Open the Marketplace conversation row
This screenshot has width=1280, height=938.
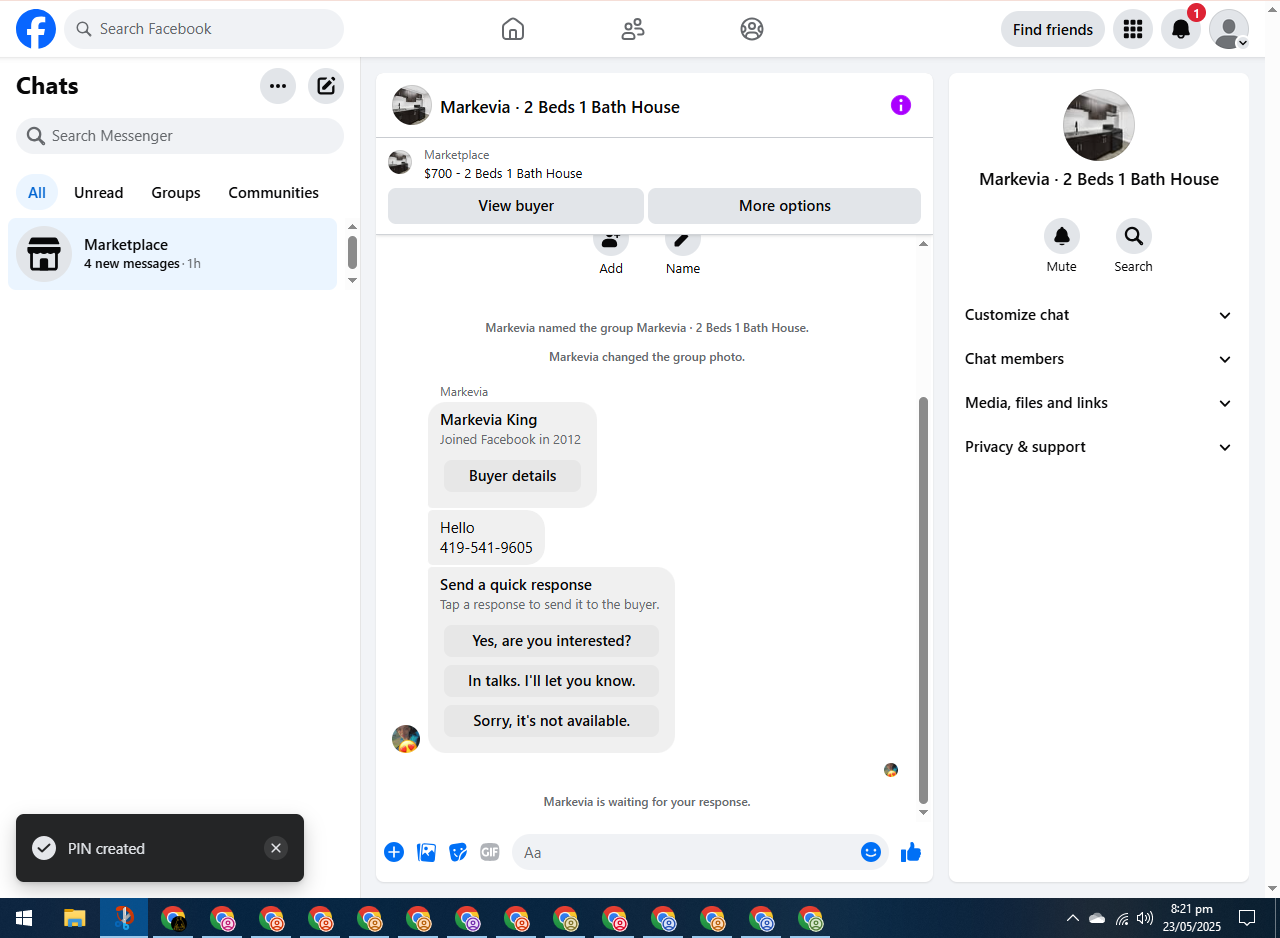coord(172,254)
